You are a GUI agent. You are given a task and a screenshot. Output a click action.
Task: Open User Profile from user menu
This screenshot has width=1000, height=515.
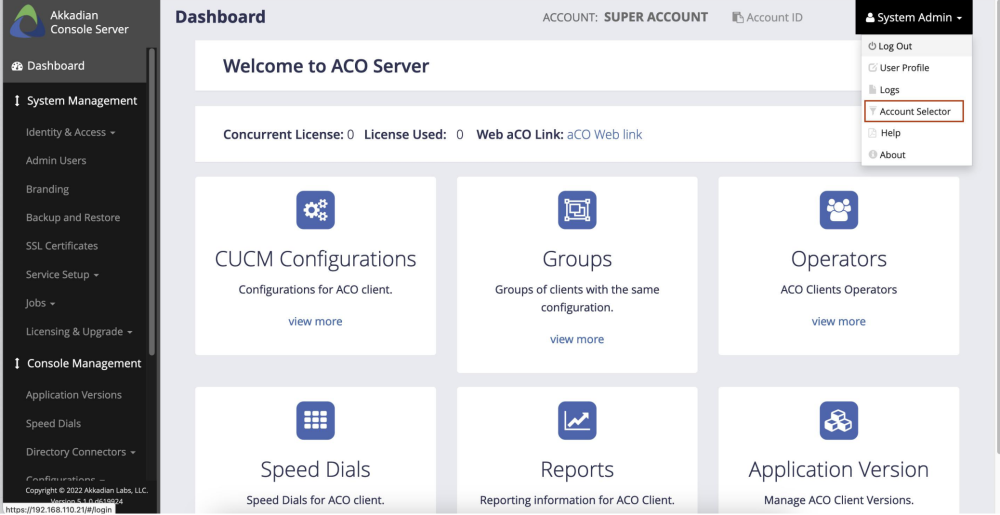(x=916, y=68)
